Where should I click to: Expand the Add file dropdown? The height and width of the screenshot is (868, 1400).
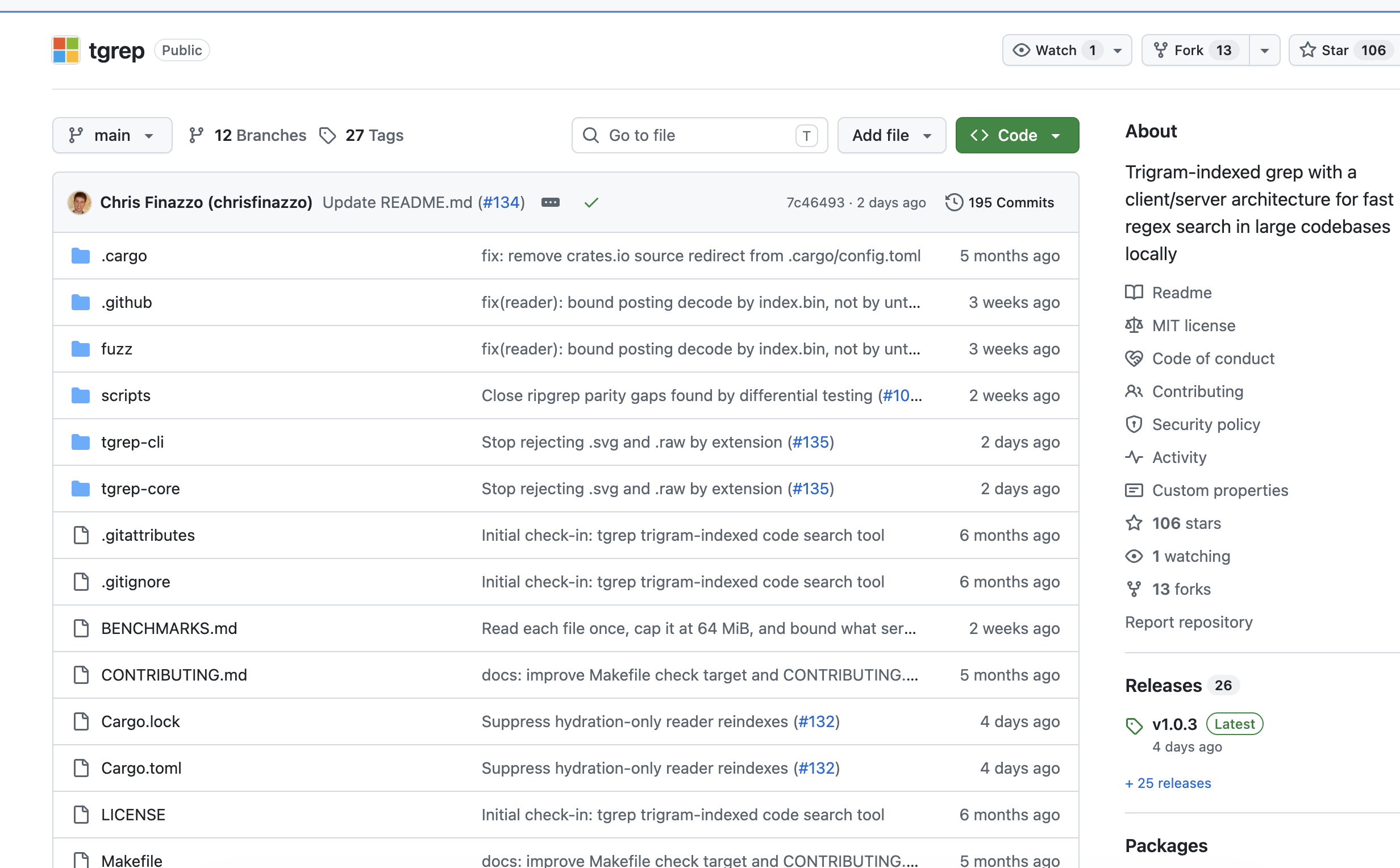click(891, 135)
